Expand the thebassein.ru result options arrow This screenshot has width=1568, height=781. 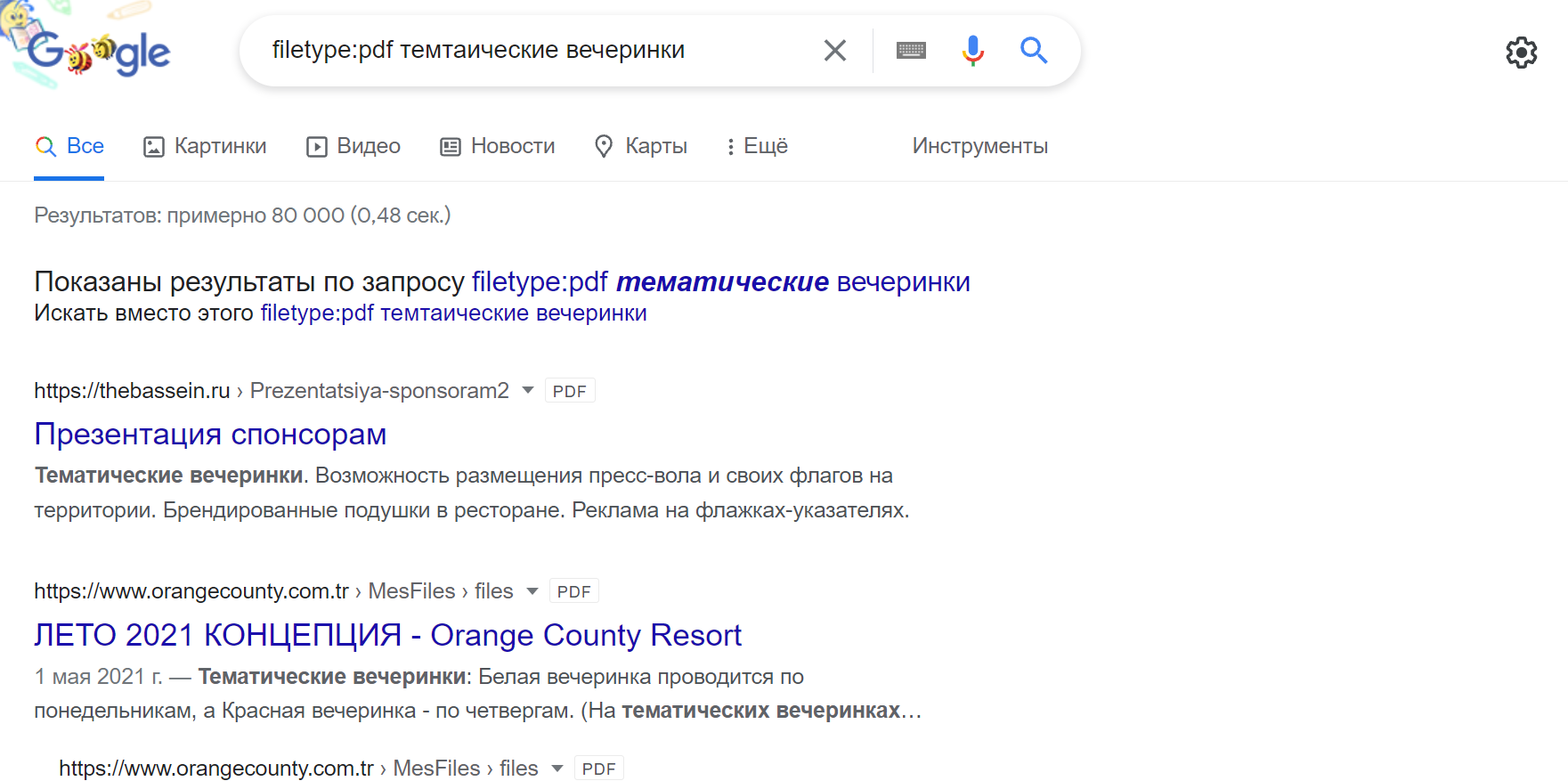[x=528, y=390]
